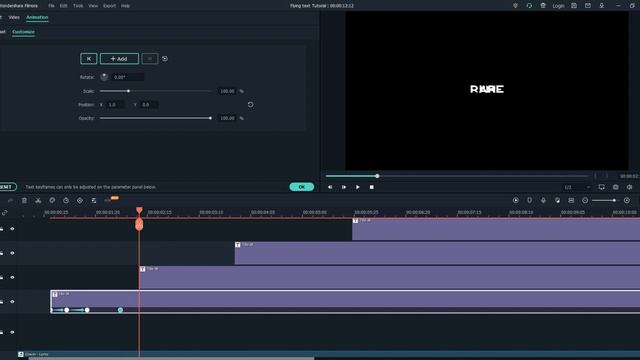This screenshot has height=360, width=640.
Task: Open the lightbulb tips icon
Action: pyautogui.click(x=515, y=6)
